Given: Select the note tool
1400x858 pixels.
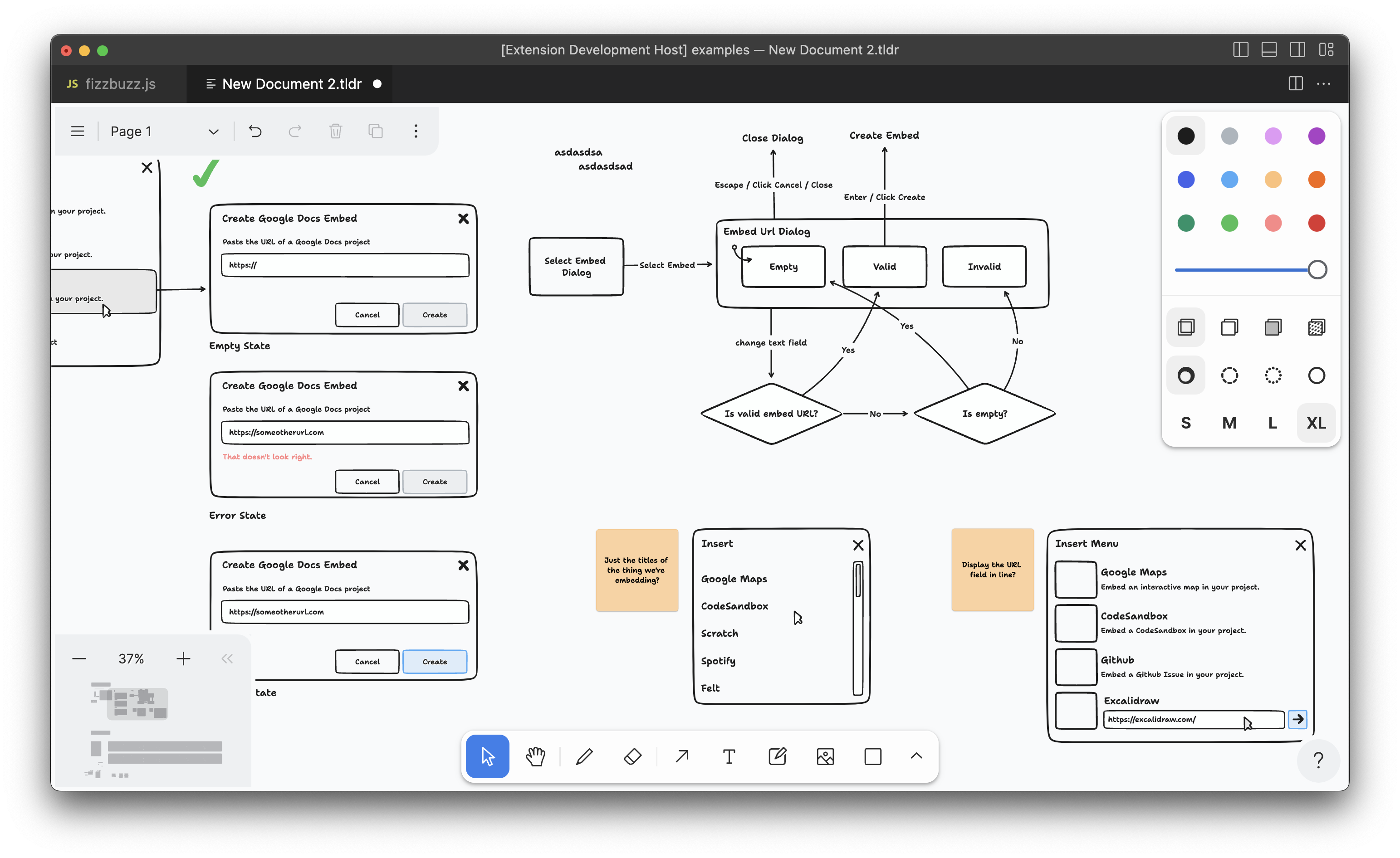Looking at the screenshot, I should pyautogui.click(x=777, y=756).
